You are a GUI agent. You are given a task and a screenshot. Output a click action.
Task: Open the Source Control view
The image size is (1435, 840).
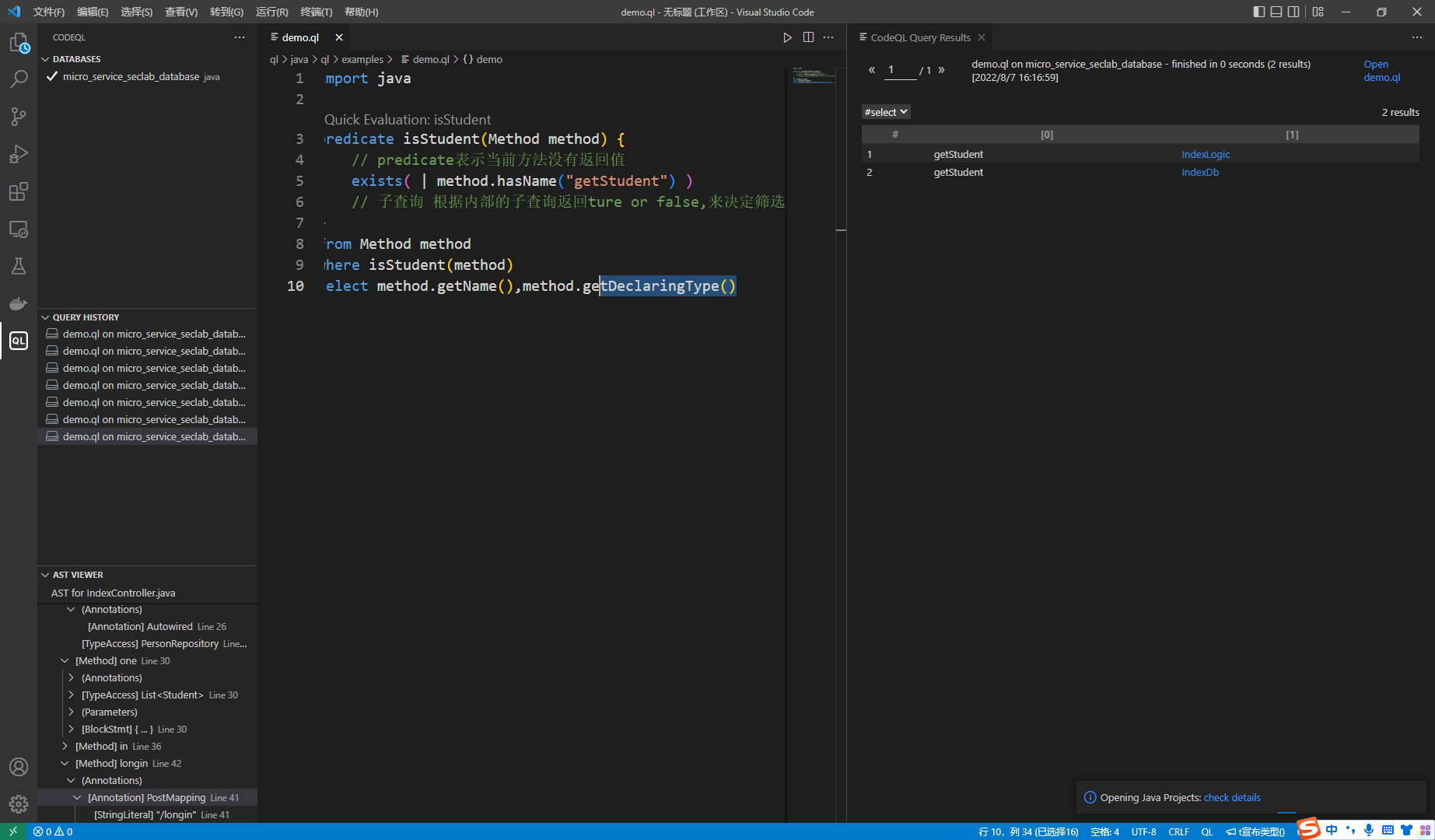click(19, 117)
